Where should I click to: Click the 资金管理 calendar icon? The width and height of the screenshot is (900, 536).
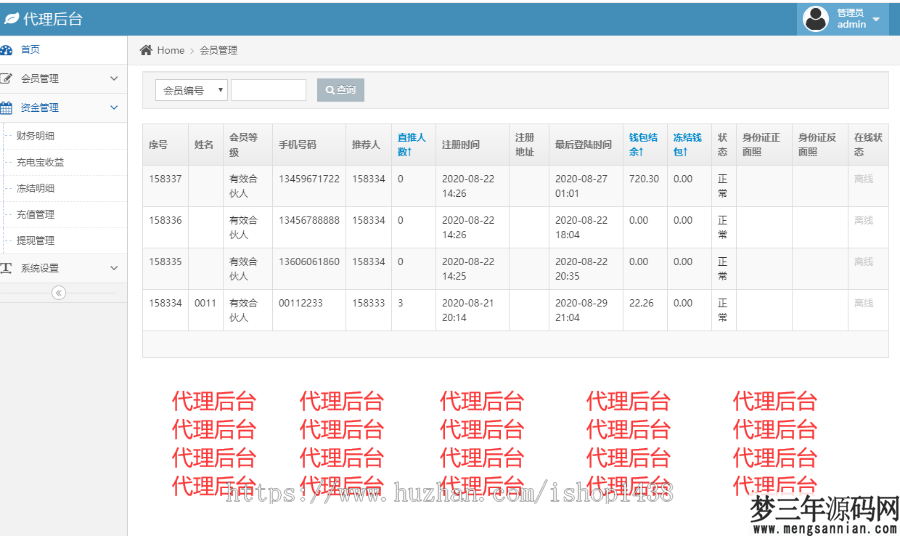pos(6,107)
